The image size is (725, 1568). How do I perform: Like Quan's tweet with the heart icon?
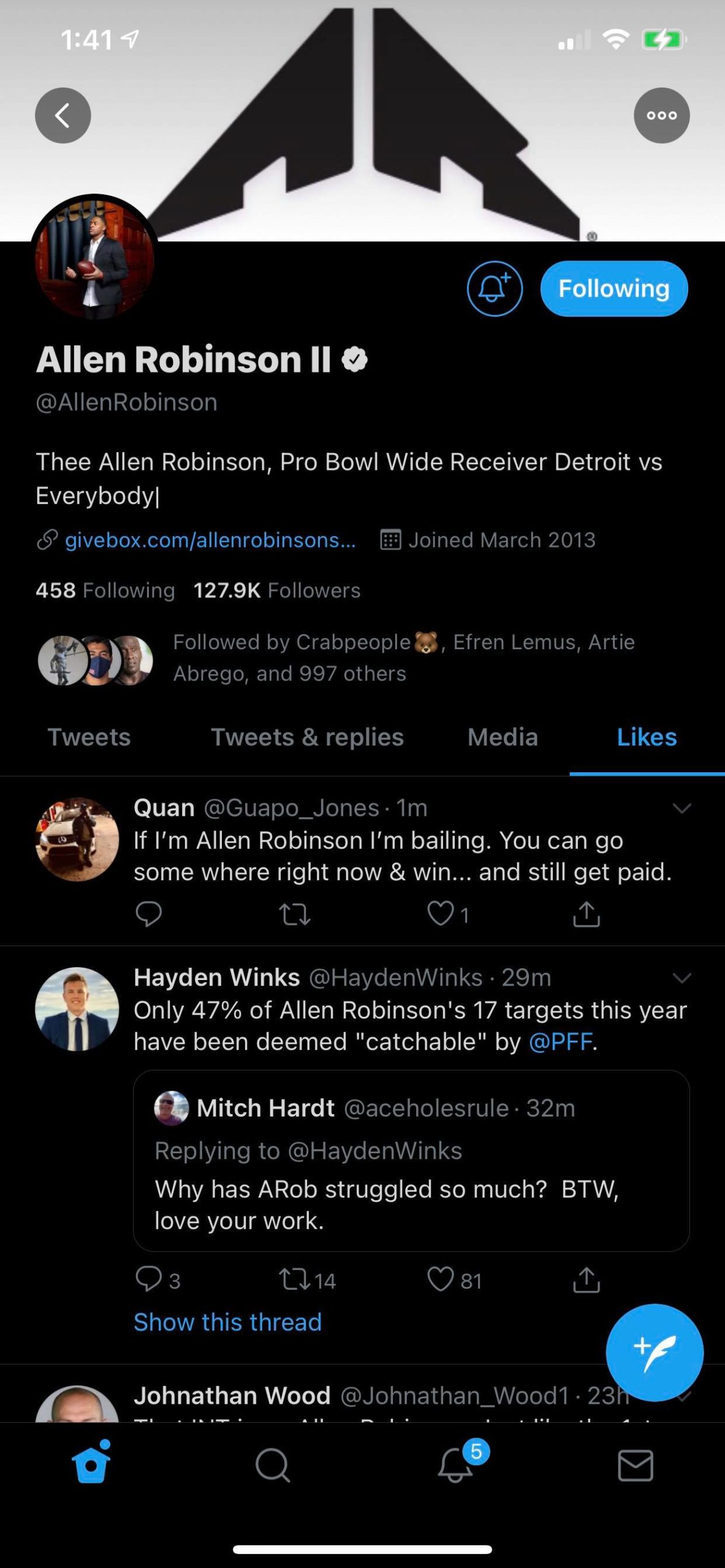440,914
